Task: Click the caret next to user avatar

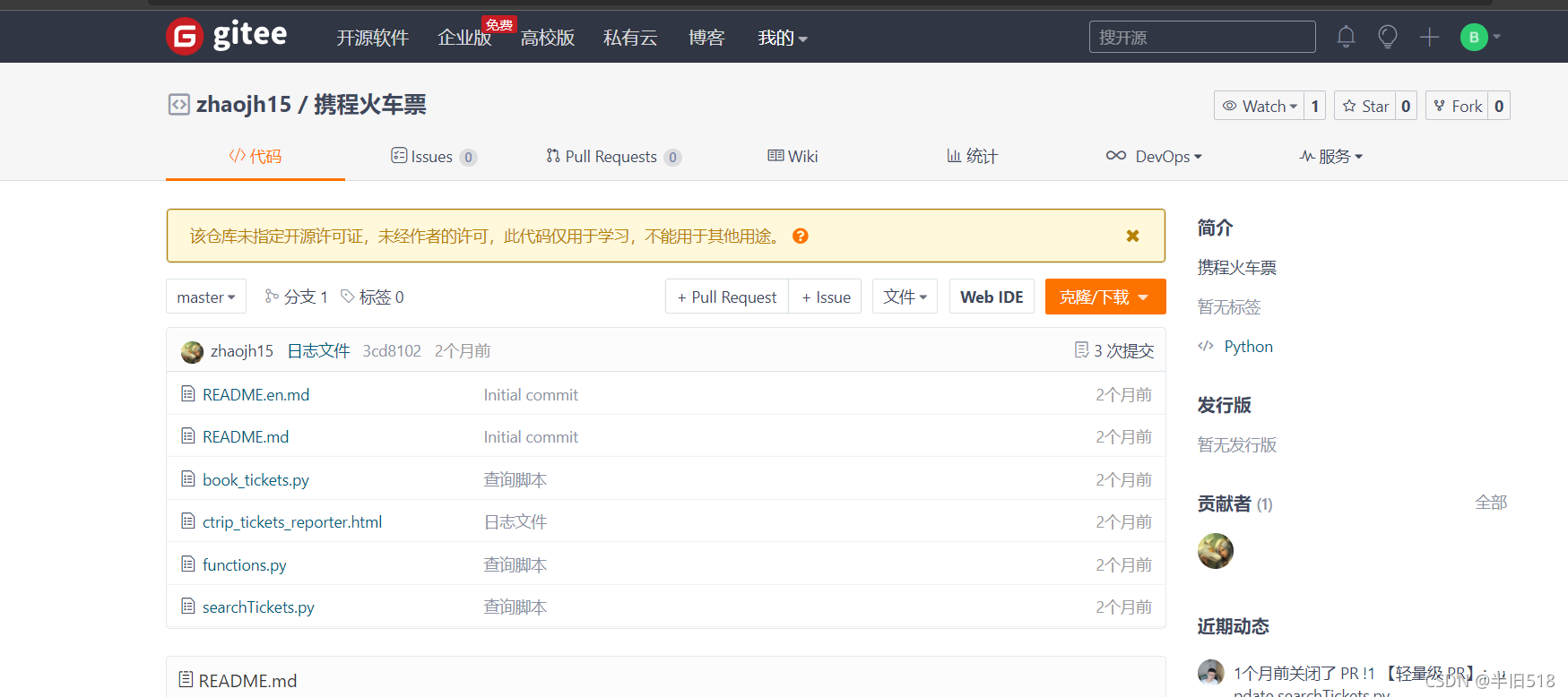Action: coord(1496,37)
